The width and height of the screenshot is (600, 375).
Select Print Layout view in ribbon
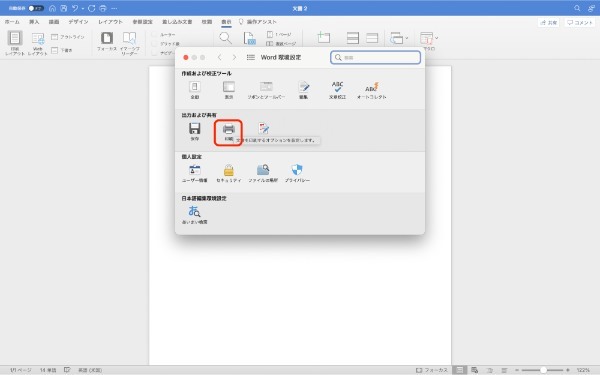(15, 43)
